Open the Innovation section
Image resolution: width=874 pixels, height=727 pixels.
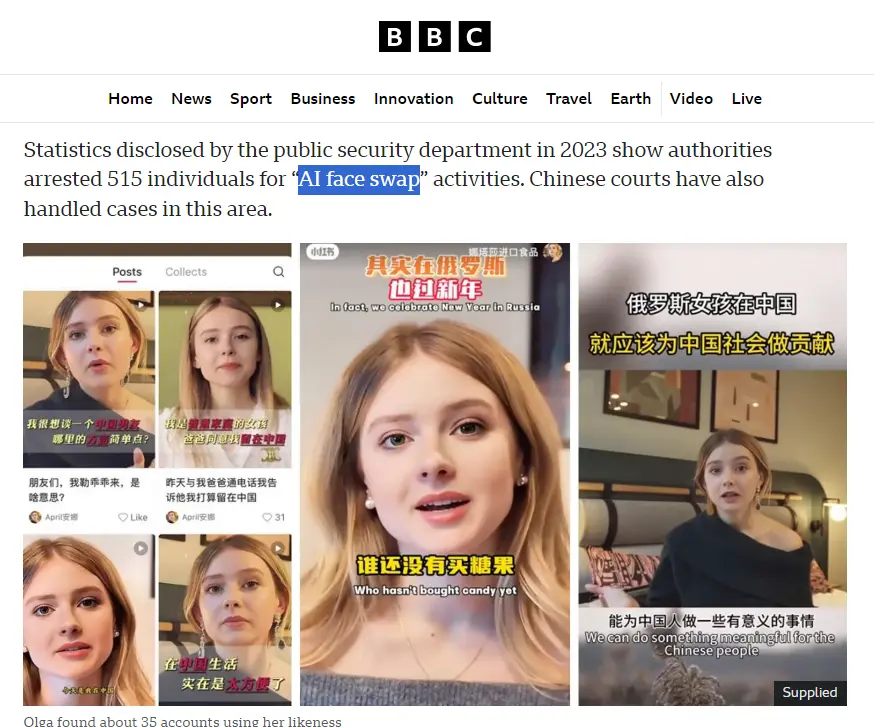click(414, 99)
